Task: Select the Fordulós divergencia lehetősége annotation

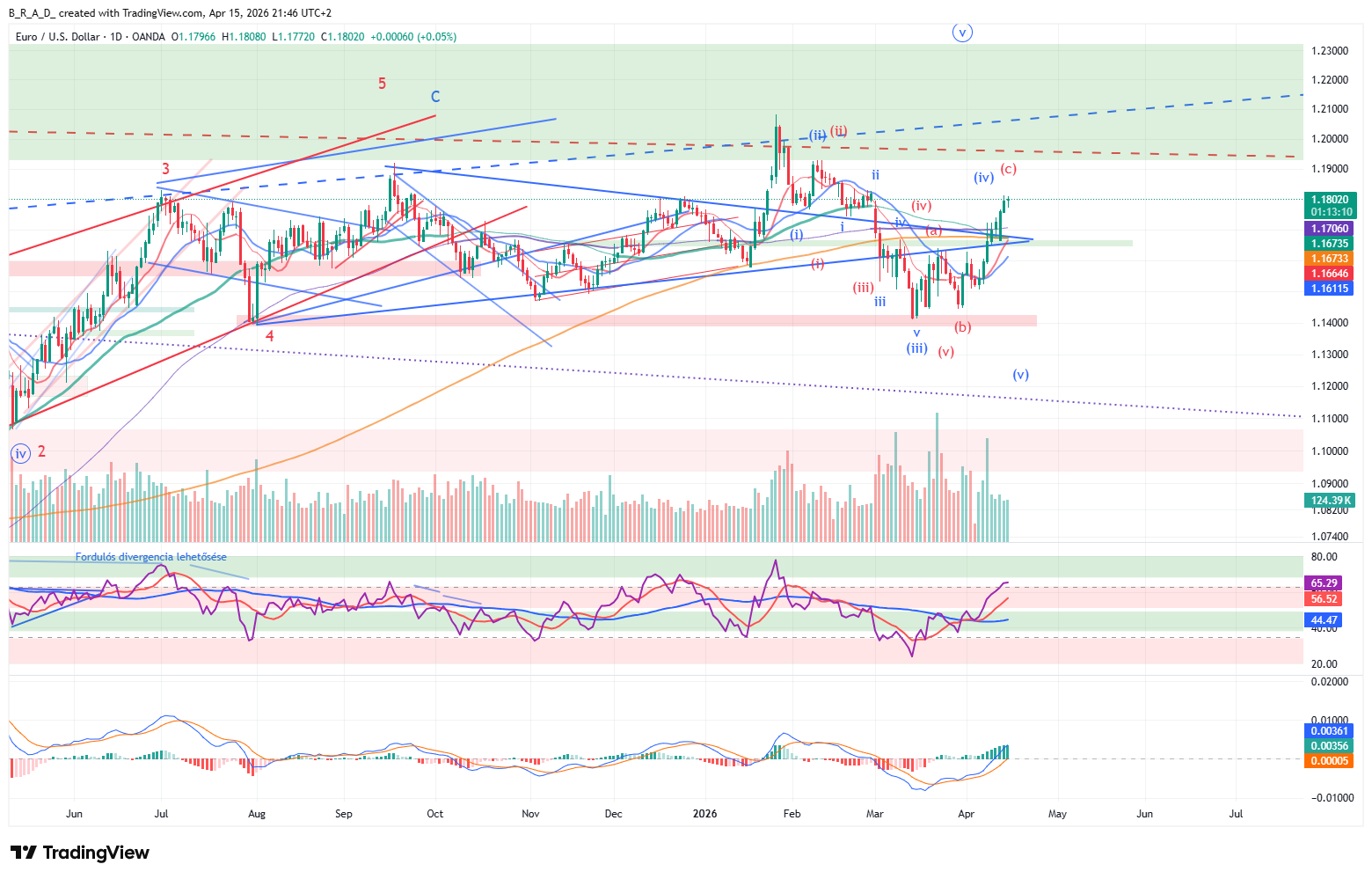Action: [150, 557]
